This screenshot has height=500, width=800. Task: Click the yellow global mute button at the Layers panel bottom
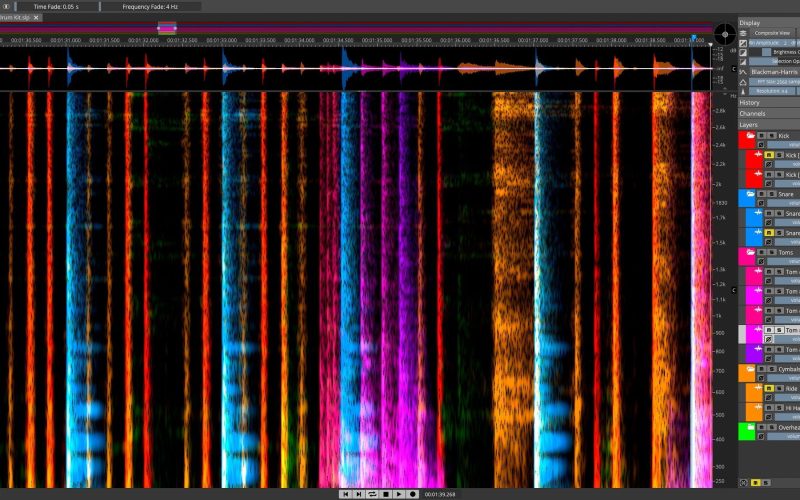point(756,482)
